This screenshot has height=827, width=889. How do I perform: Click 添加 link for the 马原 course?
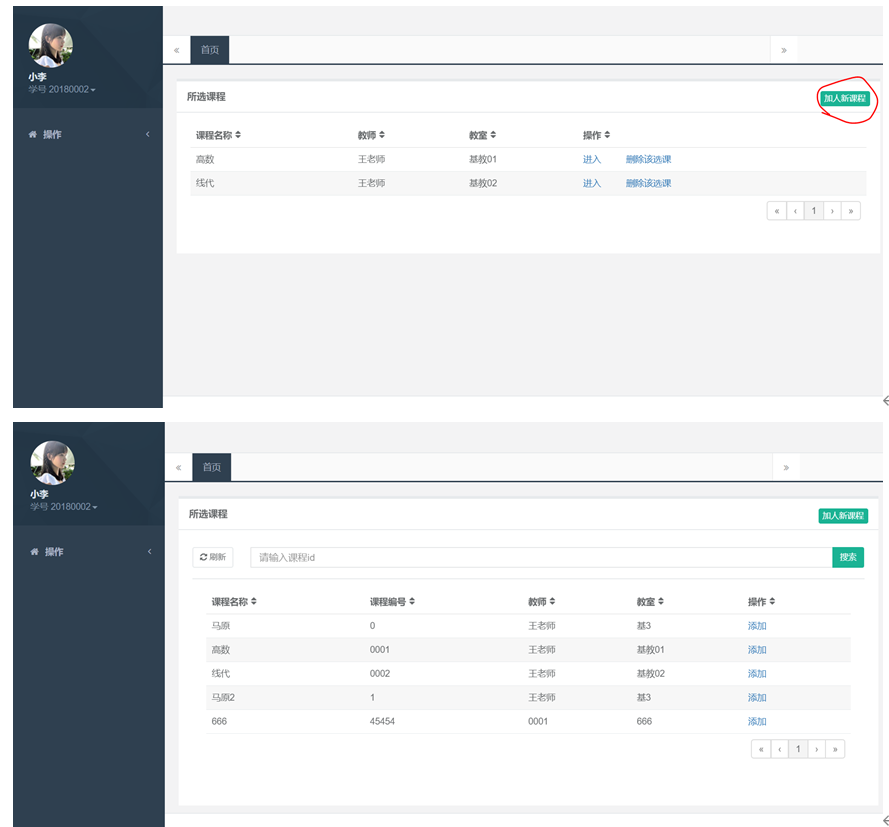pos(757,626)
